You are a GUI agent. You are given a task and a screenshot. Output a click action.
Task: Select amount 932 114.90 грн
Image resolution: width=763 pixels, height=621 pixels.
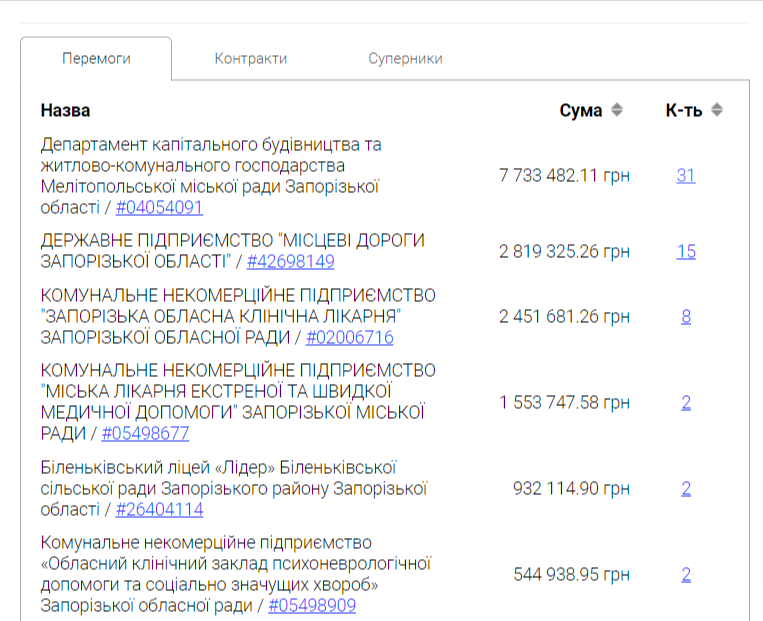(x=571, y=489)
